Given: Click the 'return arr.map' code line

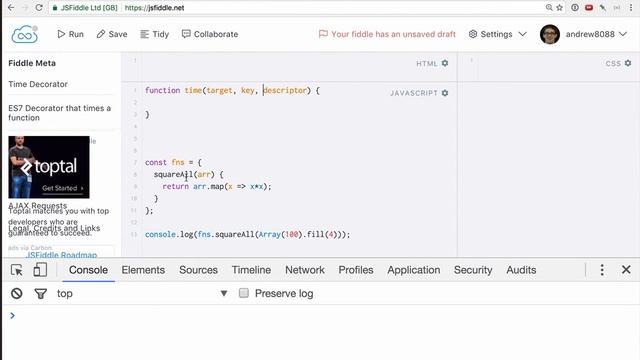Looking at the screenshot, I should (x=217, y=187).
